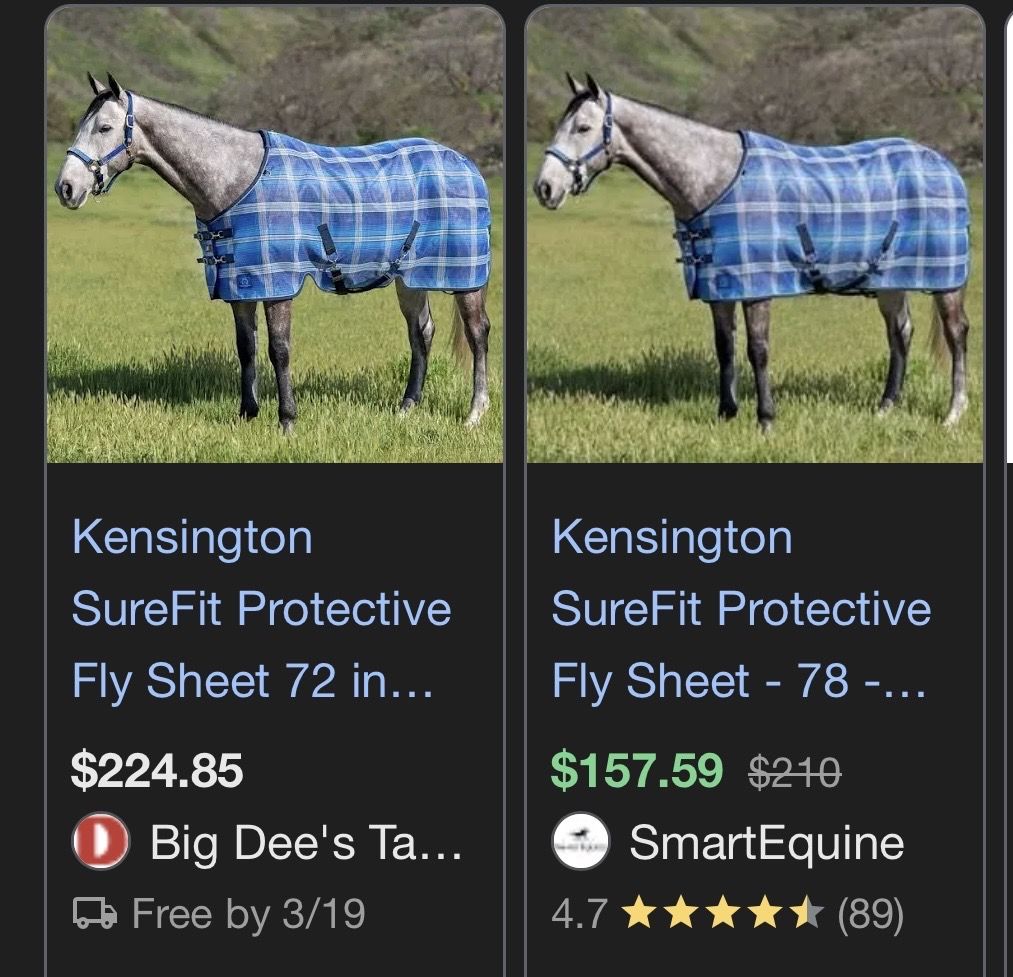
Task: Click the Free by 3/19 delivery text
Action: [248, 912]
